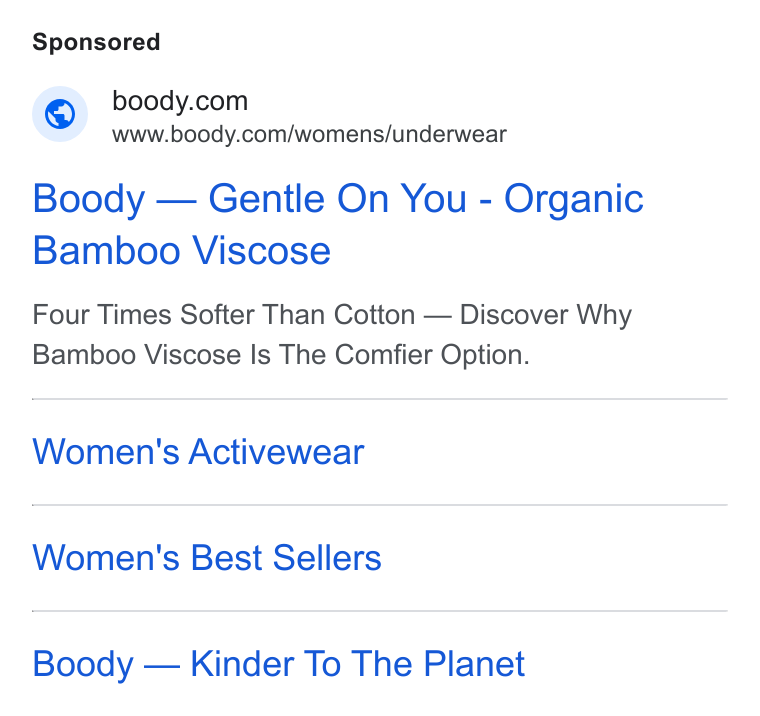
Task: Click the Four Times Softer Than Cotton description
Action: [332, 334]
